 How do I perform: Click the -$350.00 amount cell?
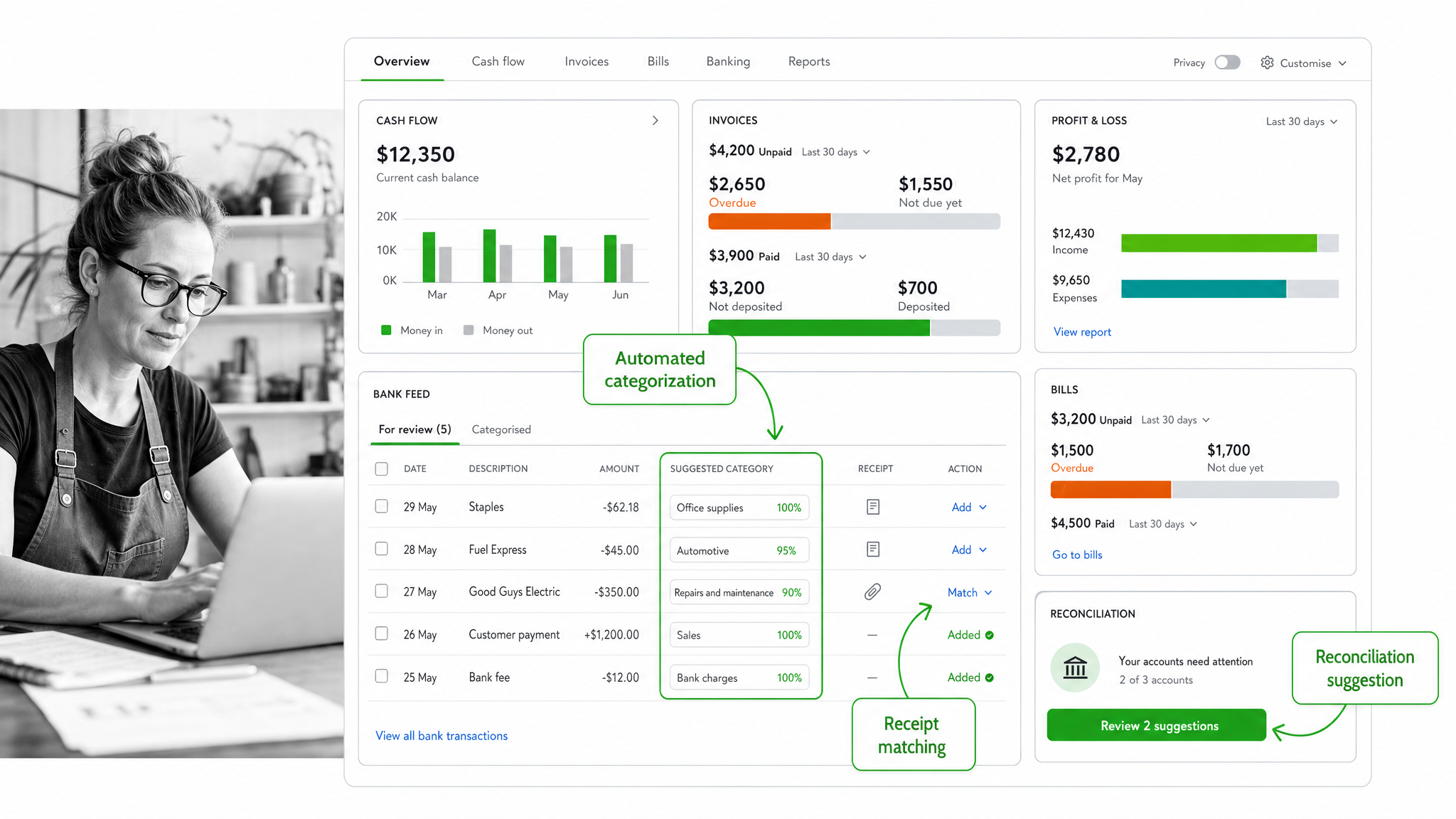[x=616, y=591]
